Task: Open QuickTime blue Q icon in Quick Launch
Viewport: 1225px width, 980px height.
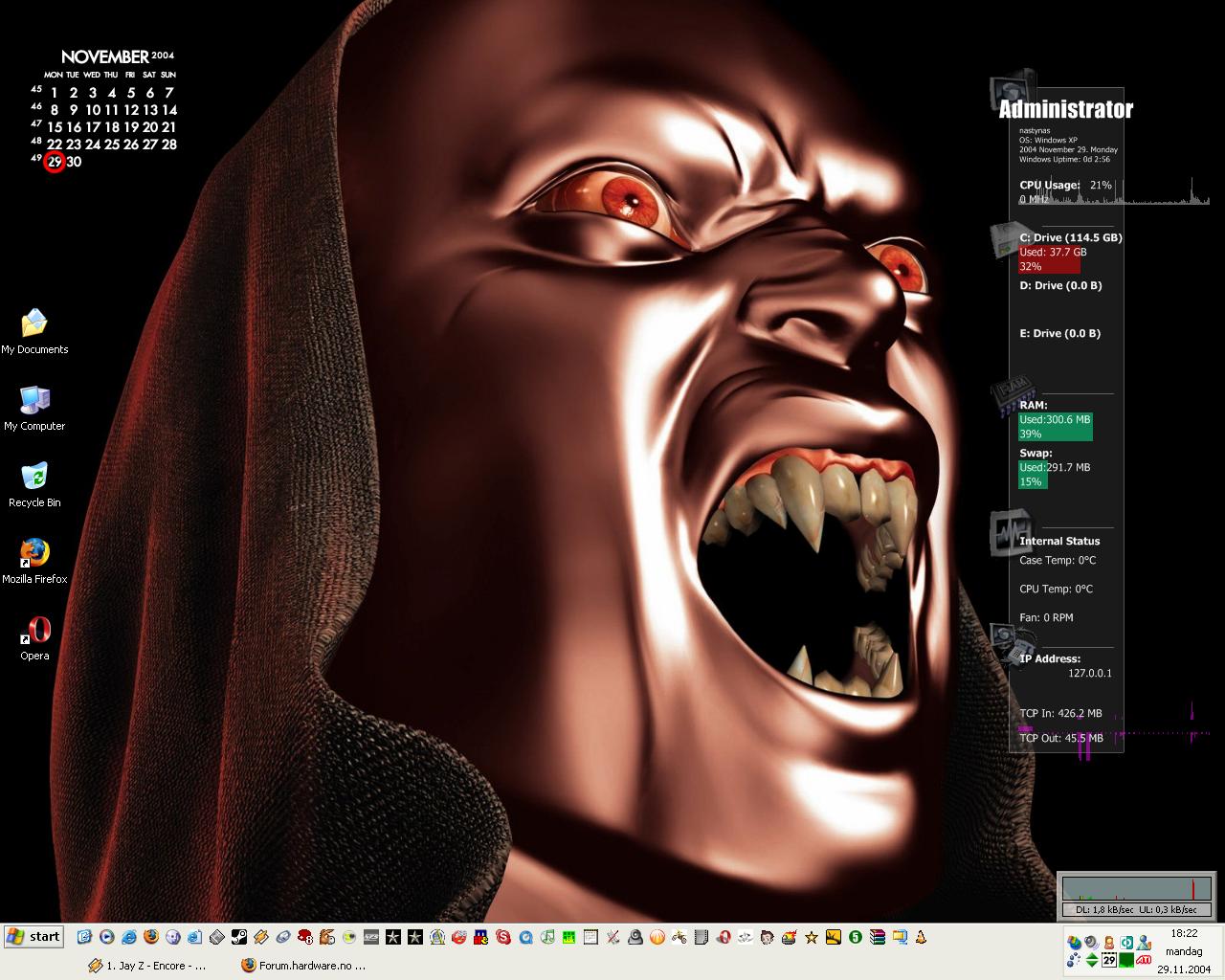Action: point(525,937)
